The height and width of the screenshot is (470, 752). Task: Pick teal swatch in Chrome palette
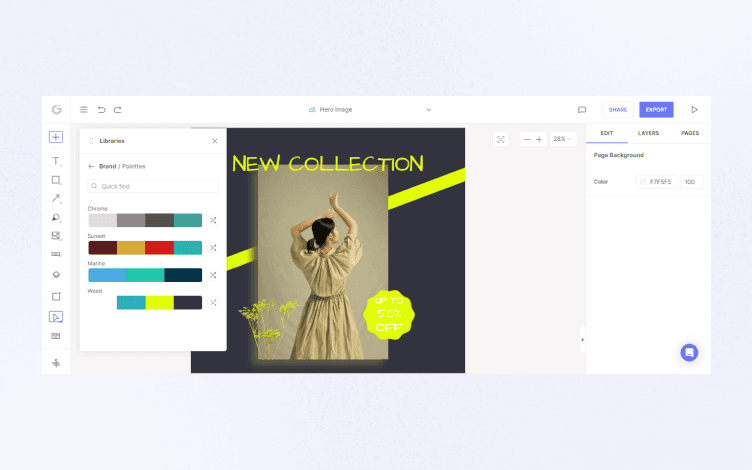click(188, 220)
